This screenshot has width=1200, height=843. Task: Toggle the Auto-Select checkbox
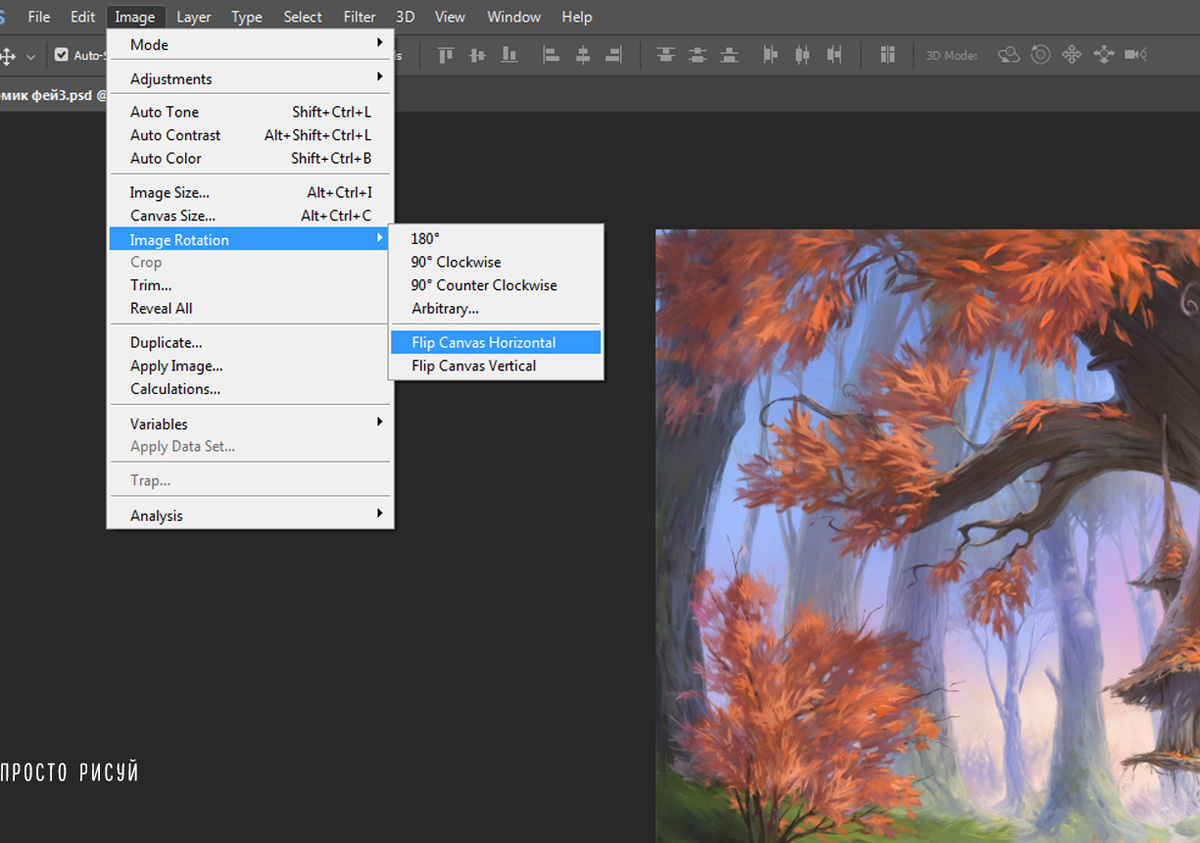[62, 55]
